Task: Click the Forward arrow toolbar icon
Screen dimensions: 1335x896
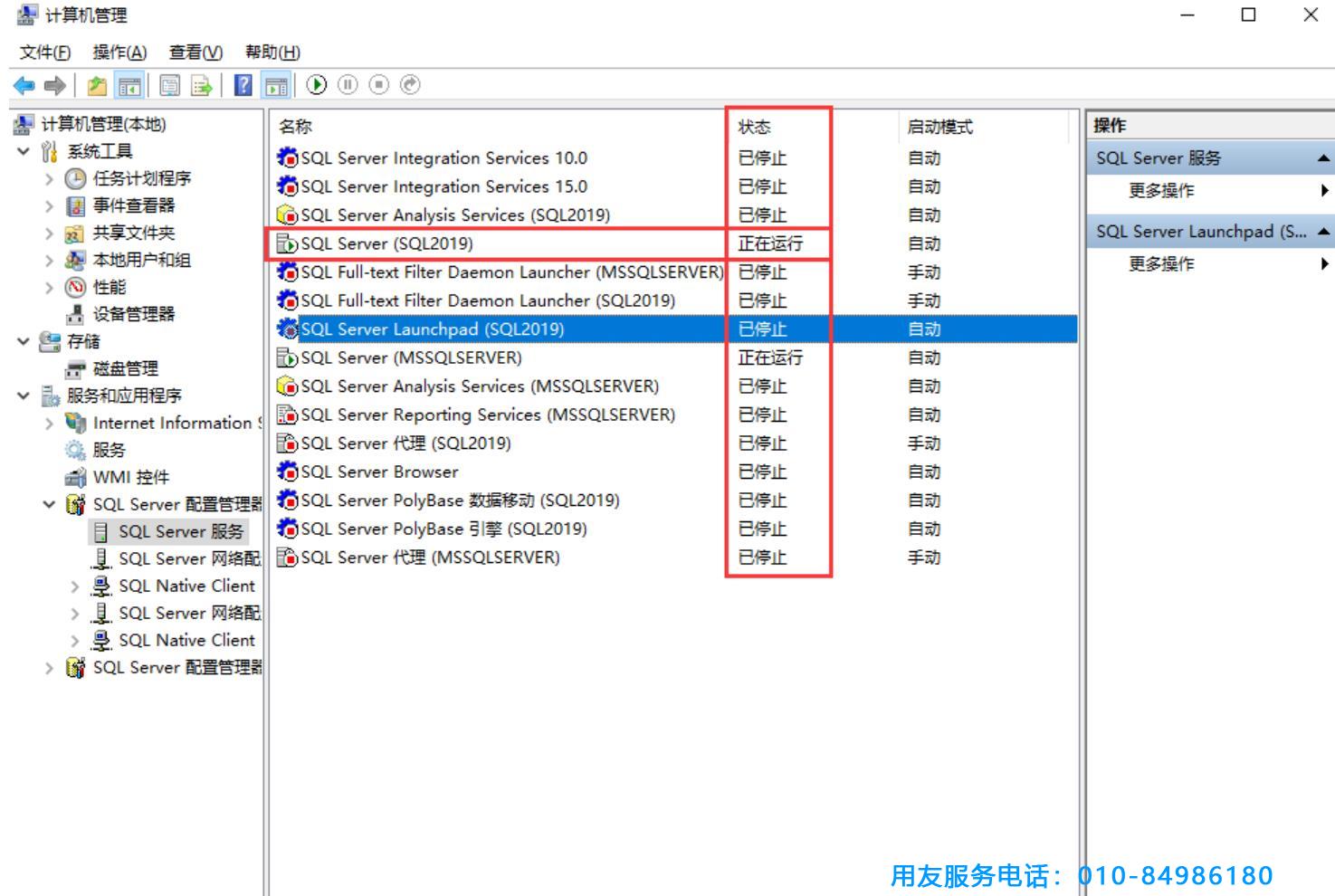Action: pyautogui.click(x=55, y=86)
